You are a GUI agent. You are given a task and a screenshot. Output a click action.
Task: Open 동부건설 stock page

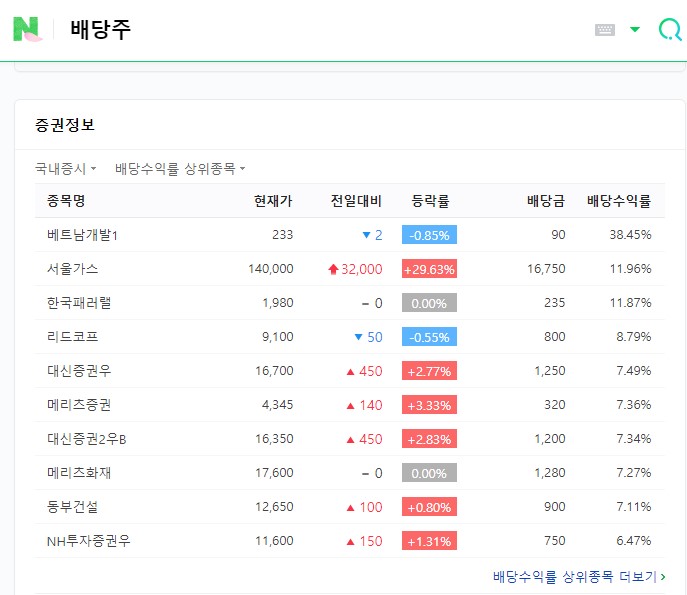[x=72, y=506]
